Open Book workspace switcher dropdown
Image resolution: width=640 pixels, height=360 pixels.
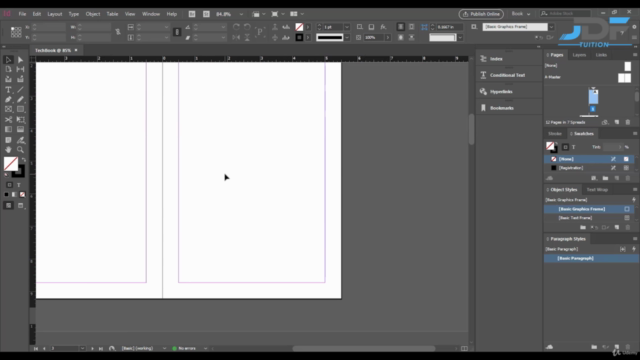click(521, 13)
